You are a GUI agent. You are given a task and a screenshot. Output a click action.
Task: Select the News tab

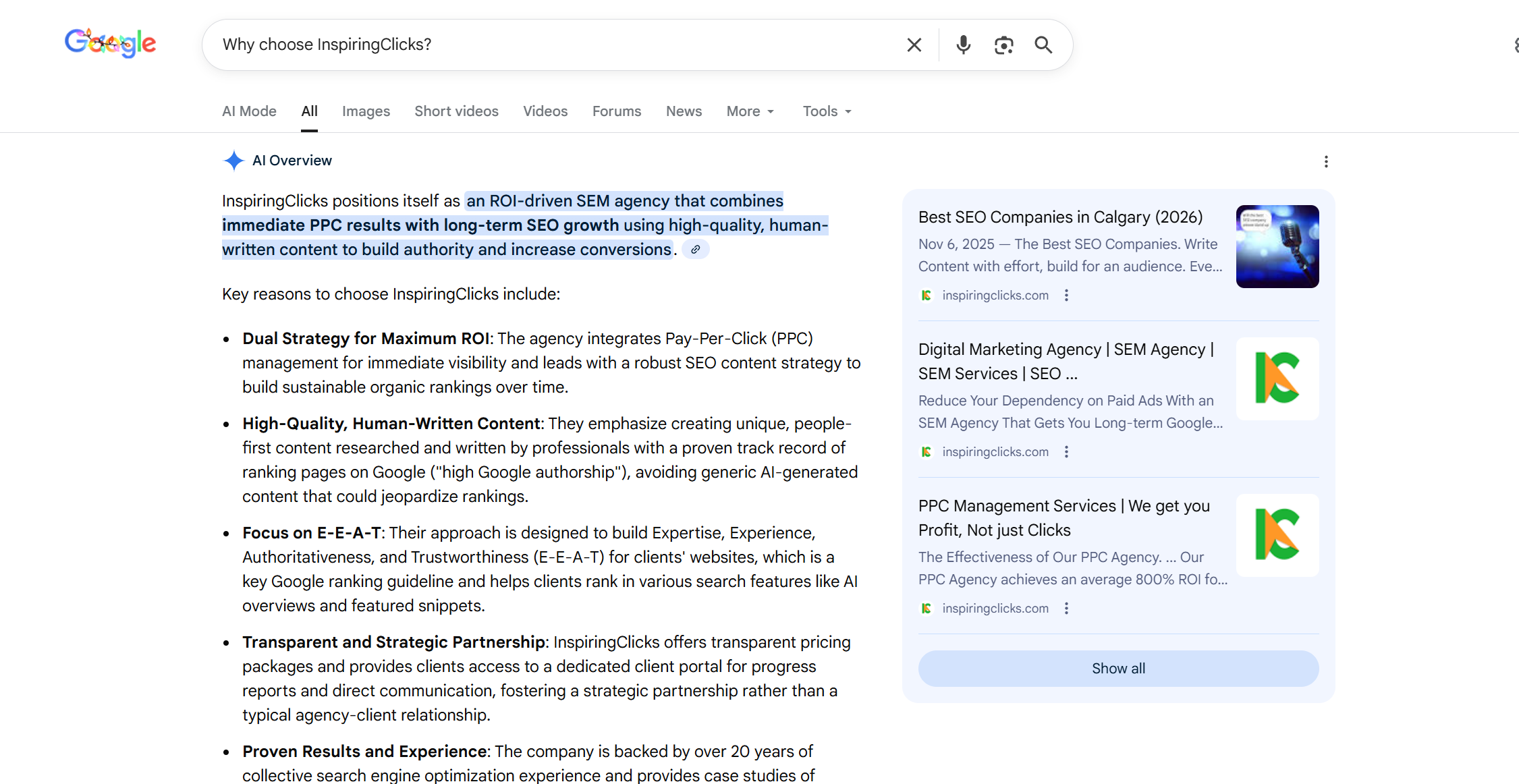pyautogui.click(x=684, y=111)
